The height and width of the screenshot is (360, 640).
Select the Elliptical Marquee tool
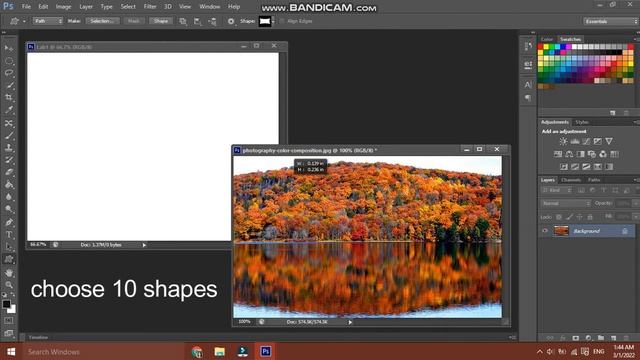click(9, 61)
